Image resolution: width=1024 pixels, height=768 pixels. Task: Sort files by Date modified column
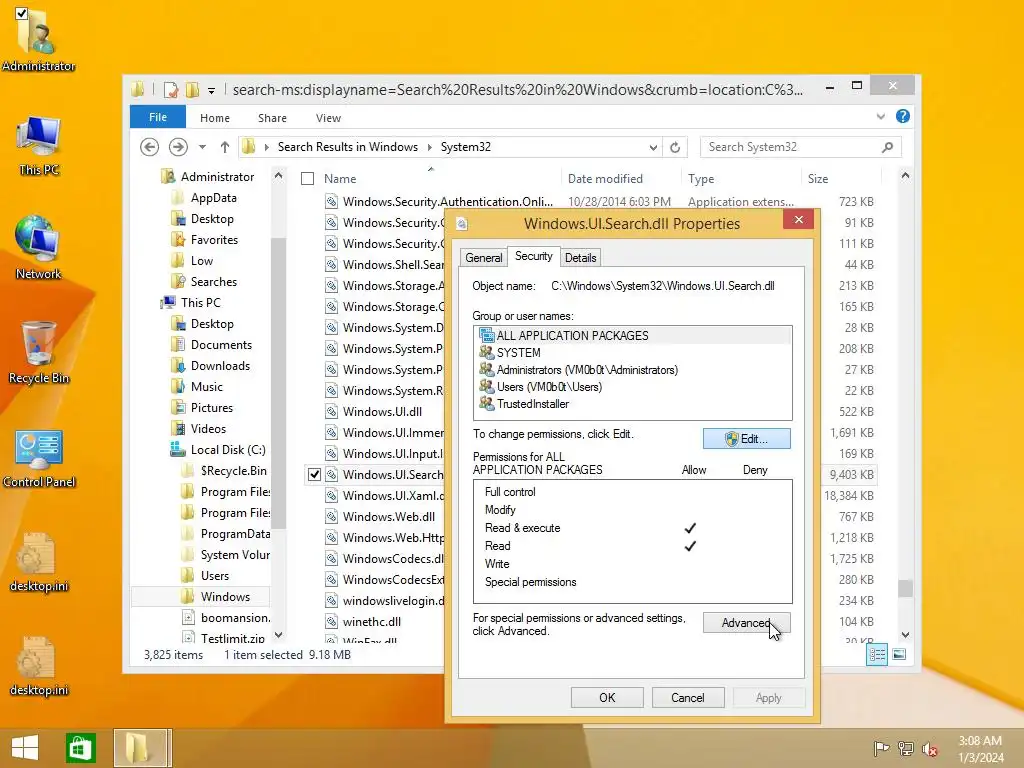tap(605, 178)
